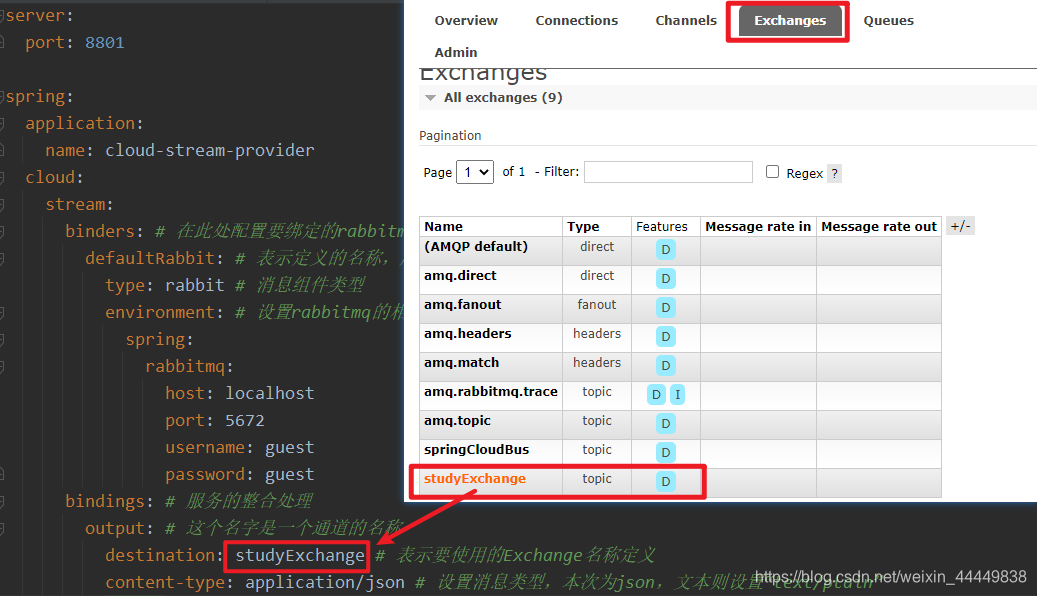Click 'studyExchange' destination value in editor

(x=300, y=556)
